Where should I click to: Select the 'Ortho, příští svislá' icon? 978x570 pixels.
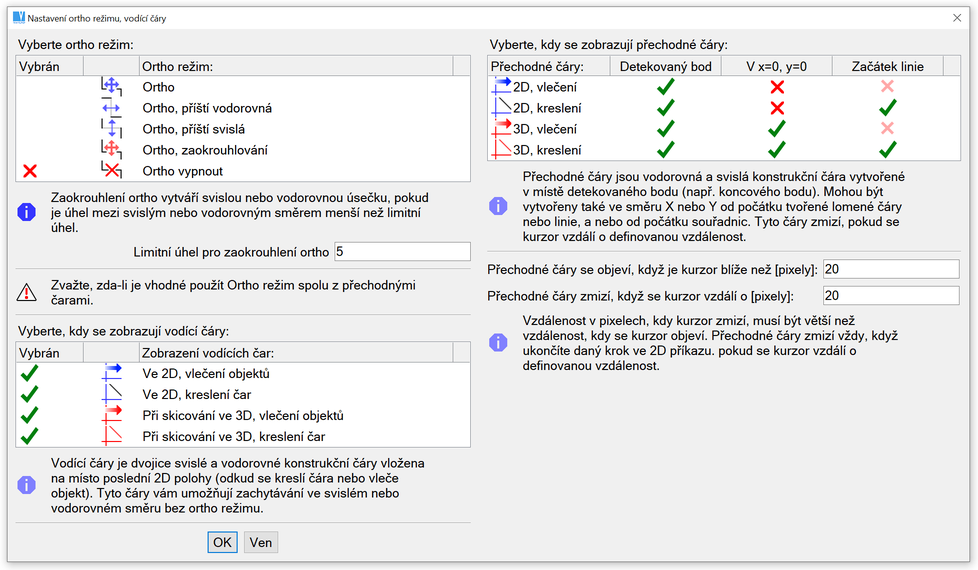pyautogui.click(x=111, y=129)
